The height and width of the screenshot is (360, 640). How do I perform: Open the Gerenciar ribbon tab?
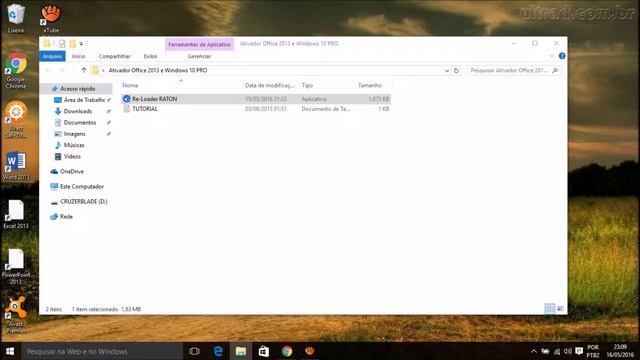199,56
